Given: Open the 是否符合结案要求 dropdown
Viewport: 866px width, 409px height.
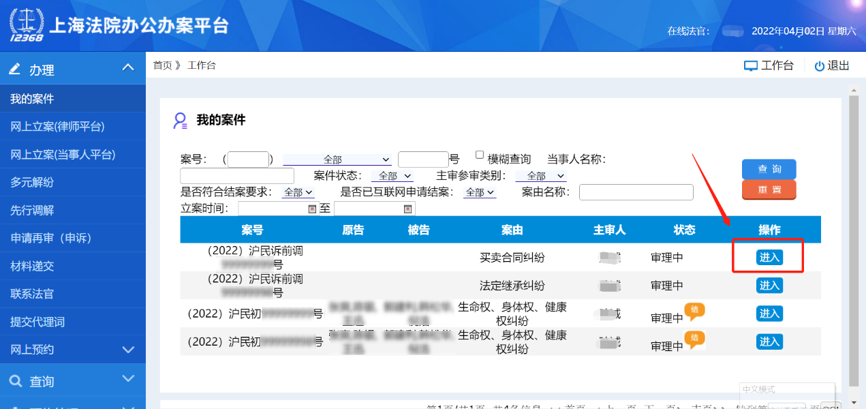Looking at the screenshot, I should pyautogui.click(x=298, y=192).
